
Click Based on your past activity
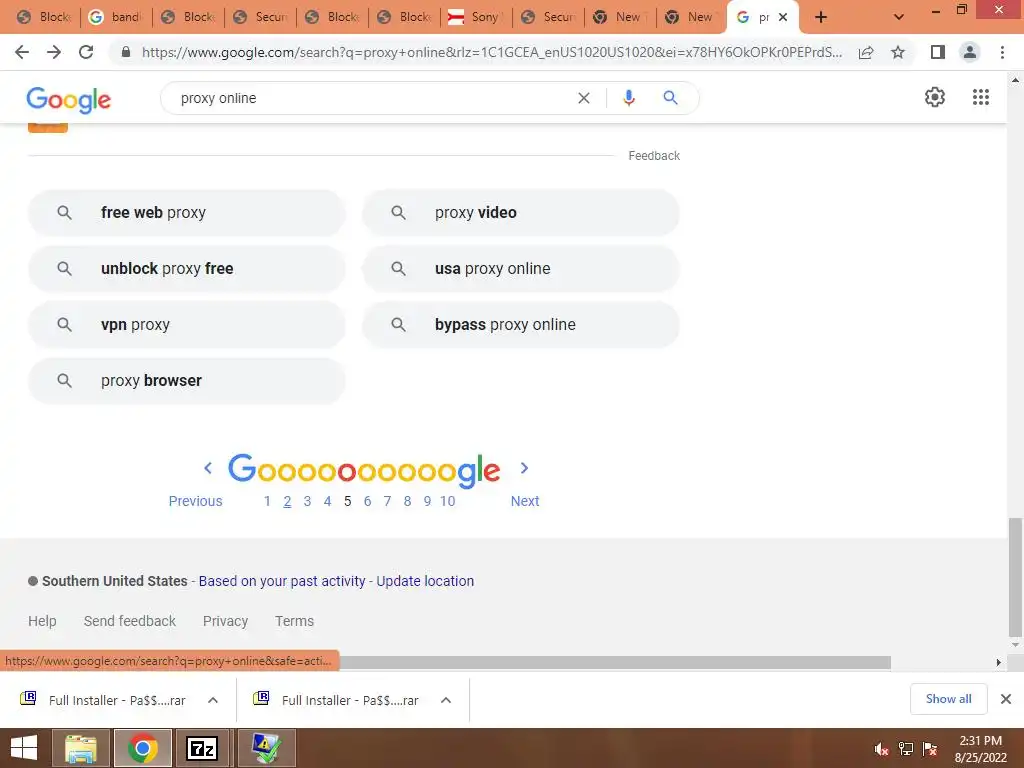point(281,581)
